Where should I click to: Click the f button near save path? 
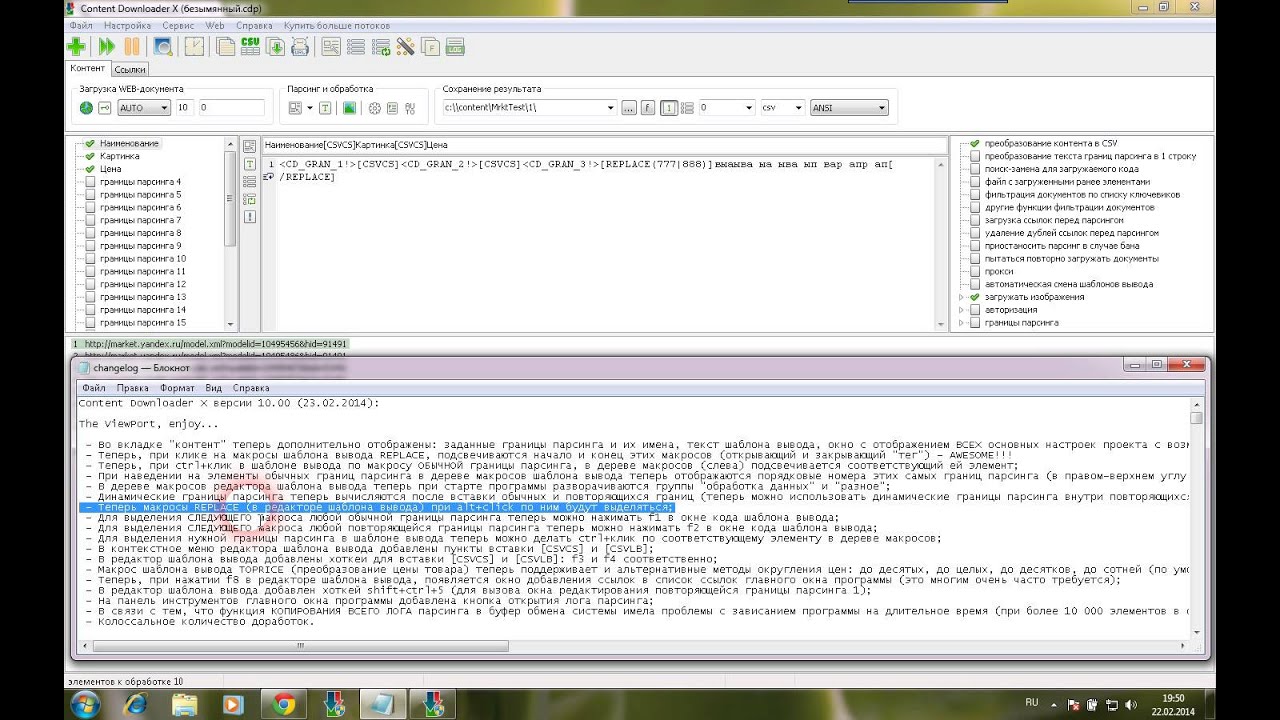(647, 107)
